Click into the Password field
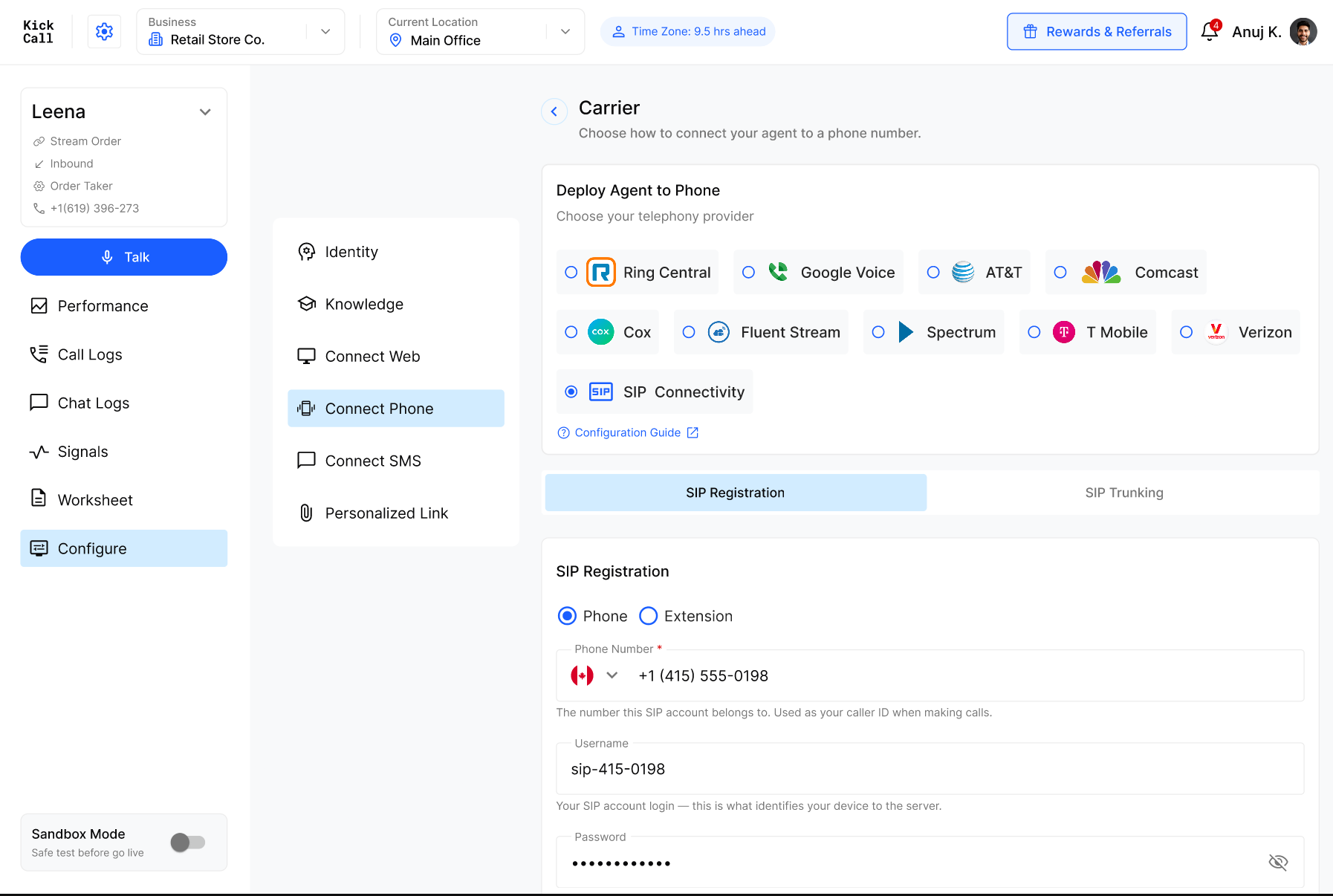 [x=930, y=862]
